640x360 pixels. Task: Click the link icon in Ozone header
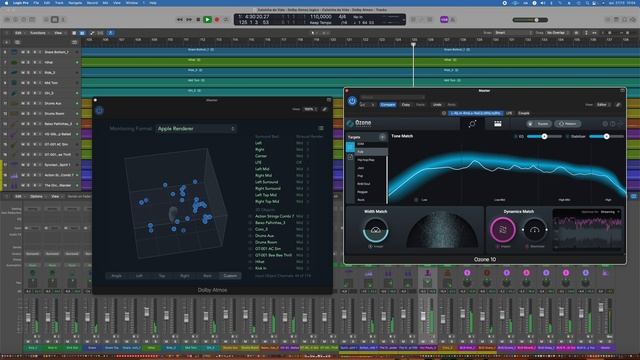point(618,105)
